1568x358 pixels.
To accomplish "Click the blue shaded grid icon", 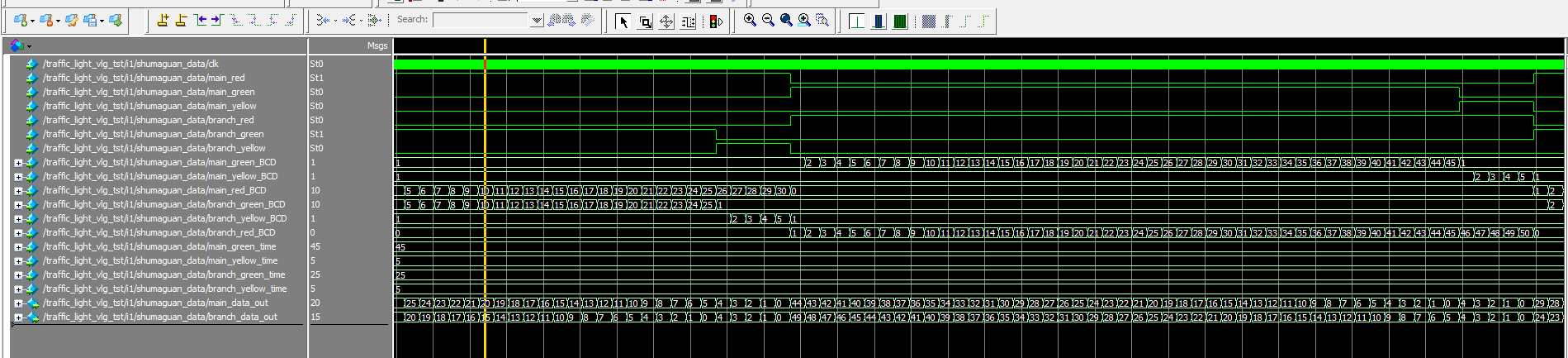I will tap(929, 21).
